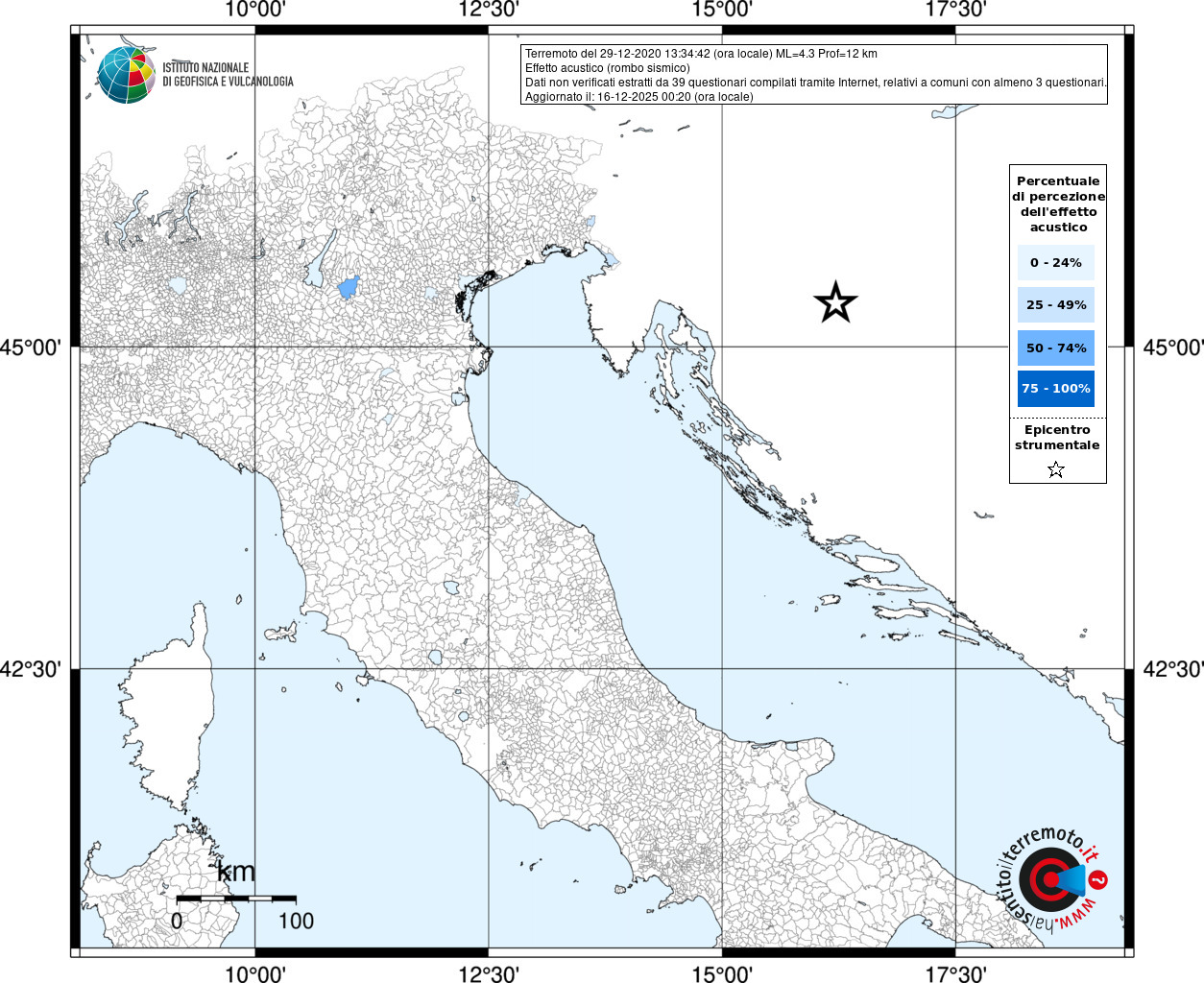1204x983 pixels.
Task: Click the left 45°00' latitude label
Action: coord(31,348)
